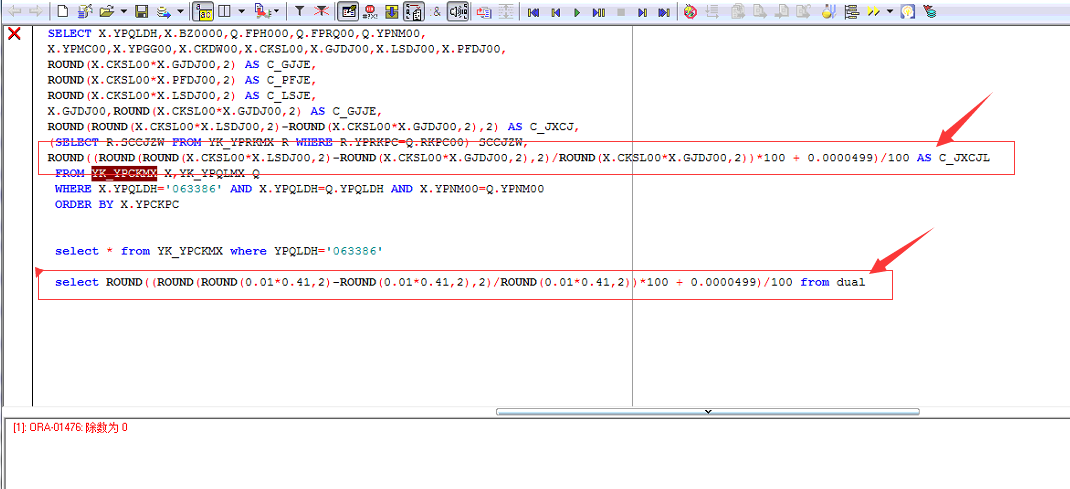Click the database flag icon
The height and width of the screenshot is (489, 1070).
(929, 12)
